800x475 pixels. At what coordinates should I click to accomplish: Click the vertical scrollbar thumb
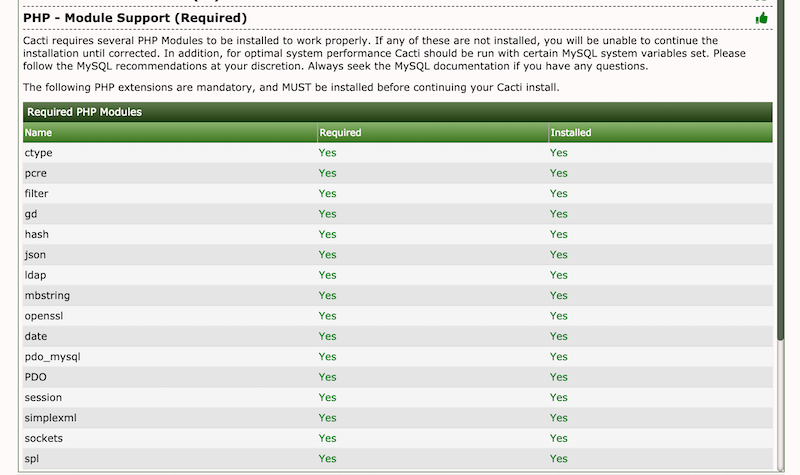click(x=780, y=168)
